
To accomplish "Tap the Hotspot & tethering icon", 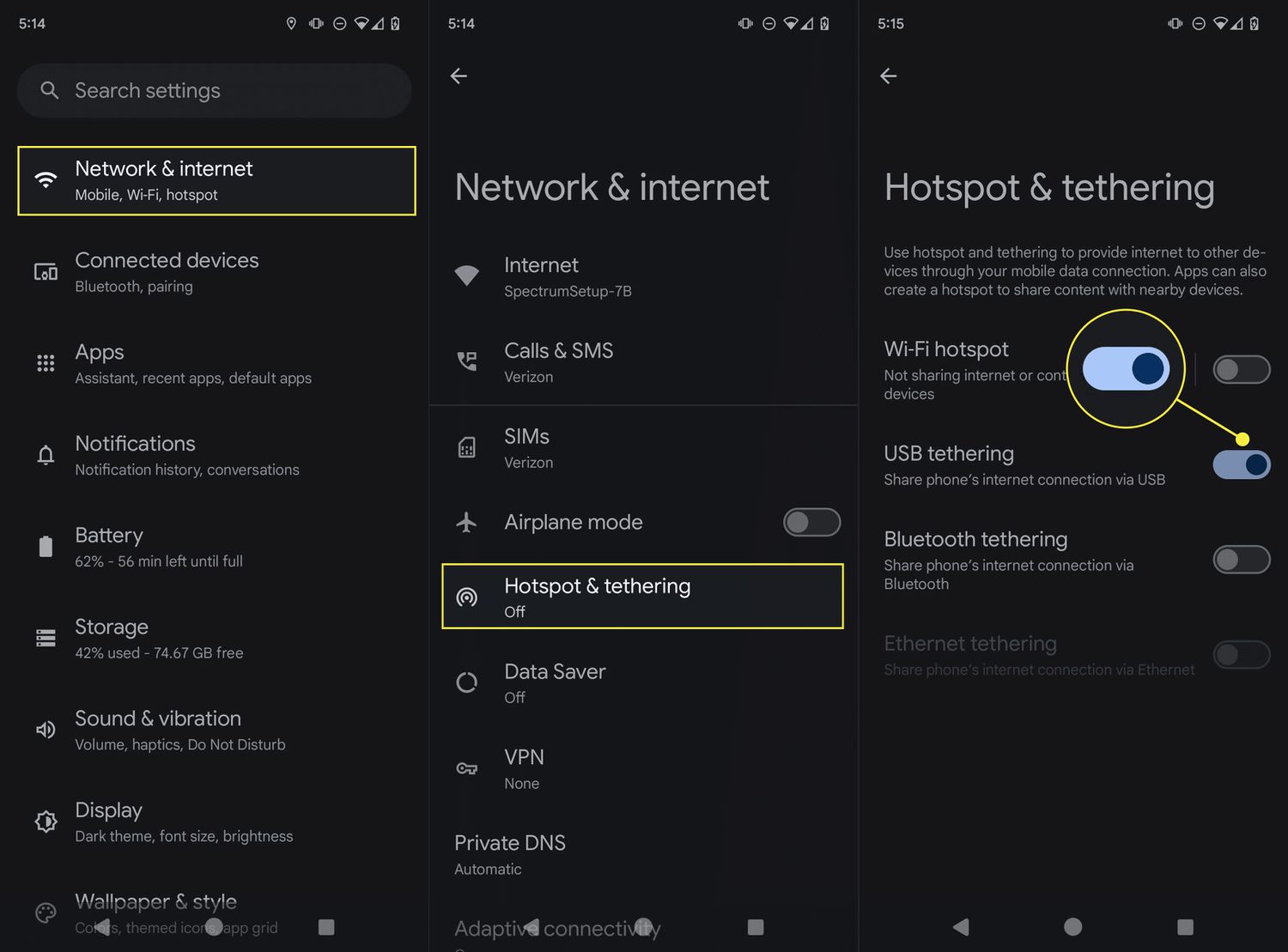I will (x=466, y=597).
